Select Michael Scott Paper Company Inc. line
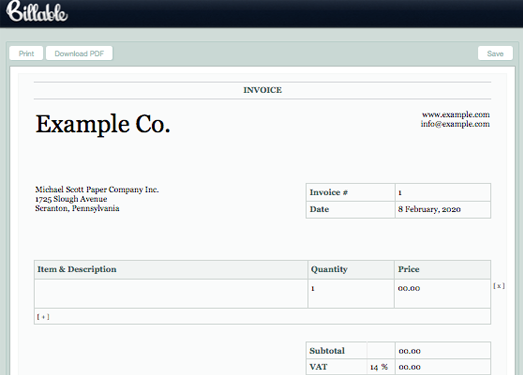The width and height of the screenshot is (523, 375). [x=97, y=190]
